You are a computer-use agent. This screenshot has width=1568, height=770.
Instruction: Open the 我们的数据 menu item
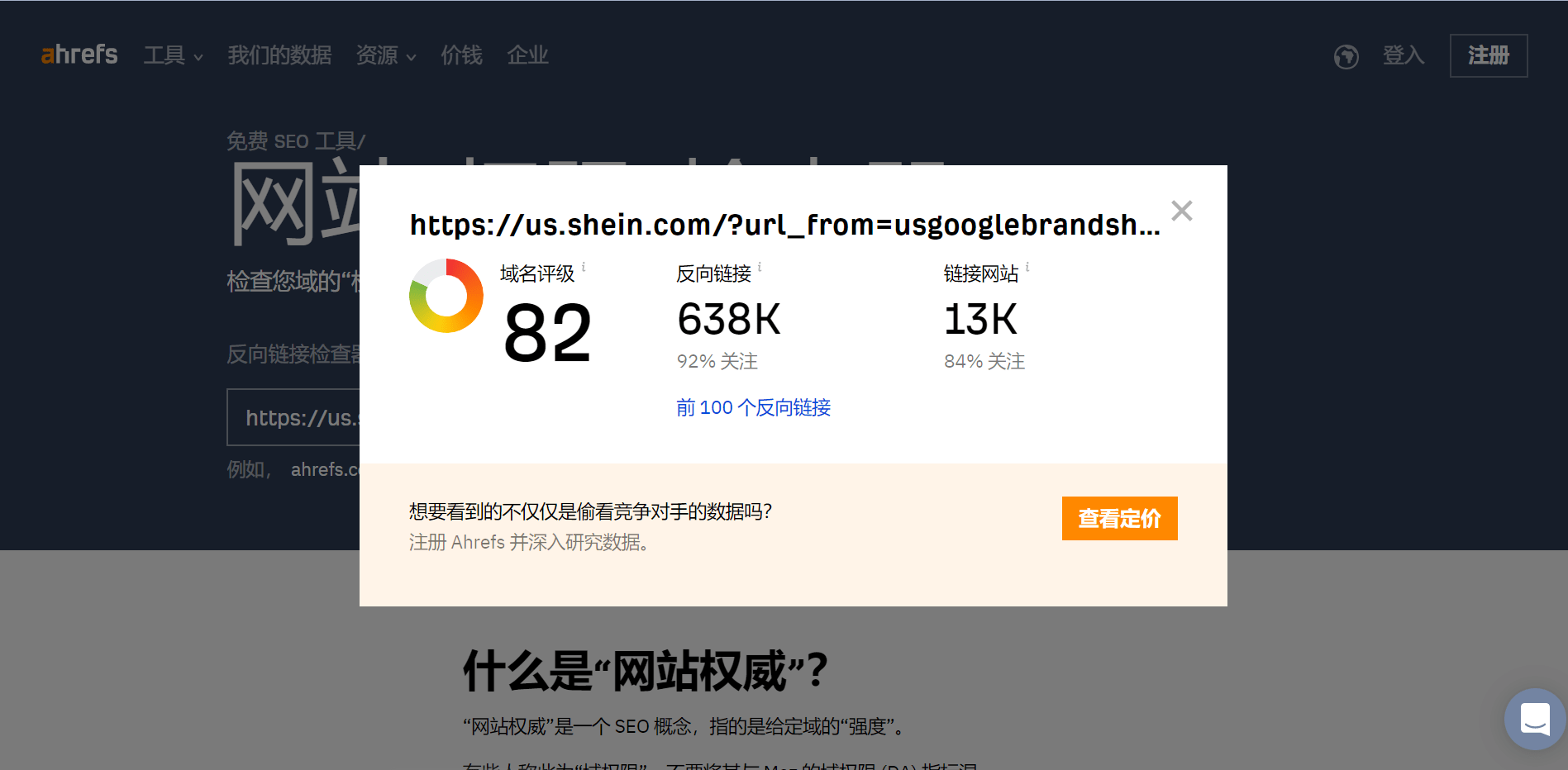pyautogui.click(x=279, y=55)
